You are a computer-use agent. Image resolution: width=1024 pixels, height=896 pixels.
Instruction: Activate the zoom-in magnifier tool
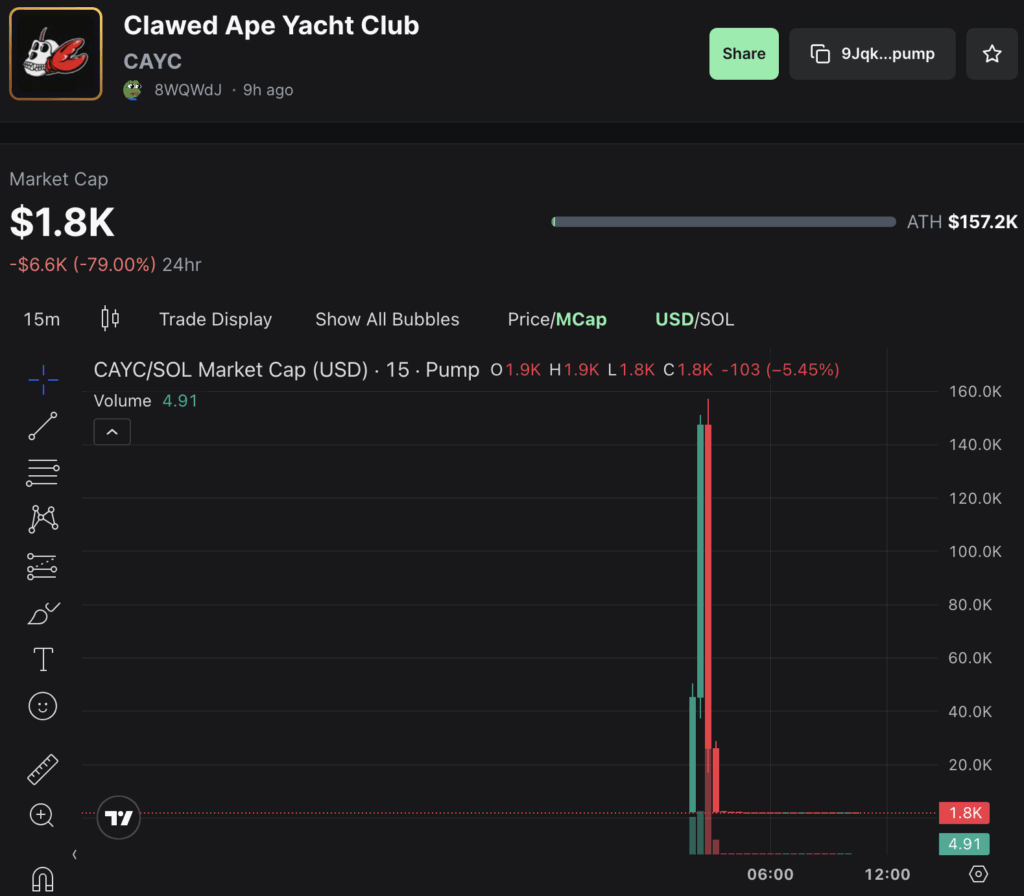pyautogui.click(x=42, y=816)
